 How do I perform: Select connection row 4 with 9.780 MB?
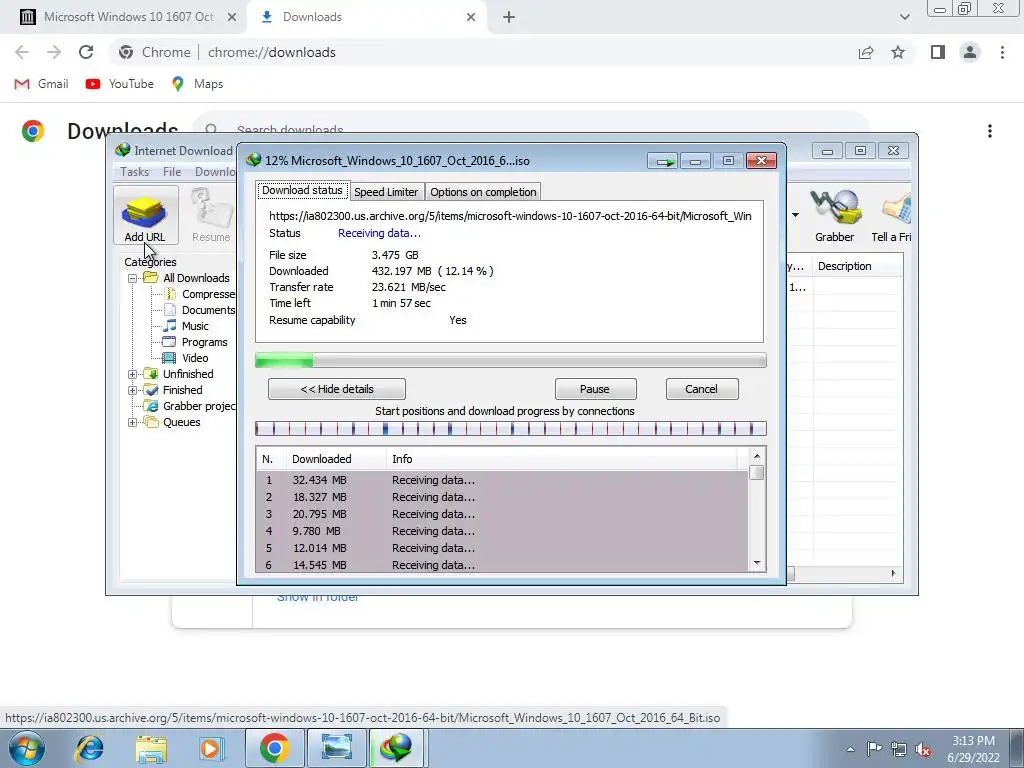point(503,531)
